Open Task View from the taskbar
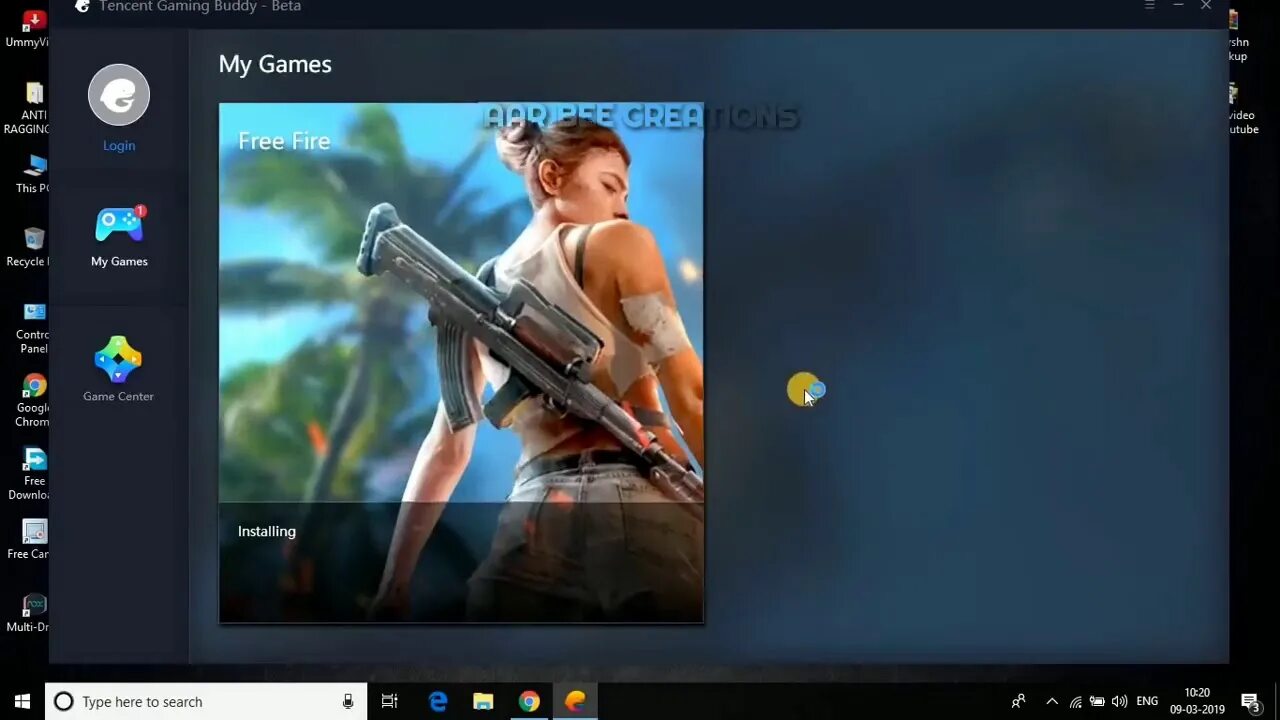This screenshot has width=1280, height=720. (390, 701)
